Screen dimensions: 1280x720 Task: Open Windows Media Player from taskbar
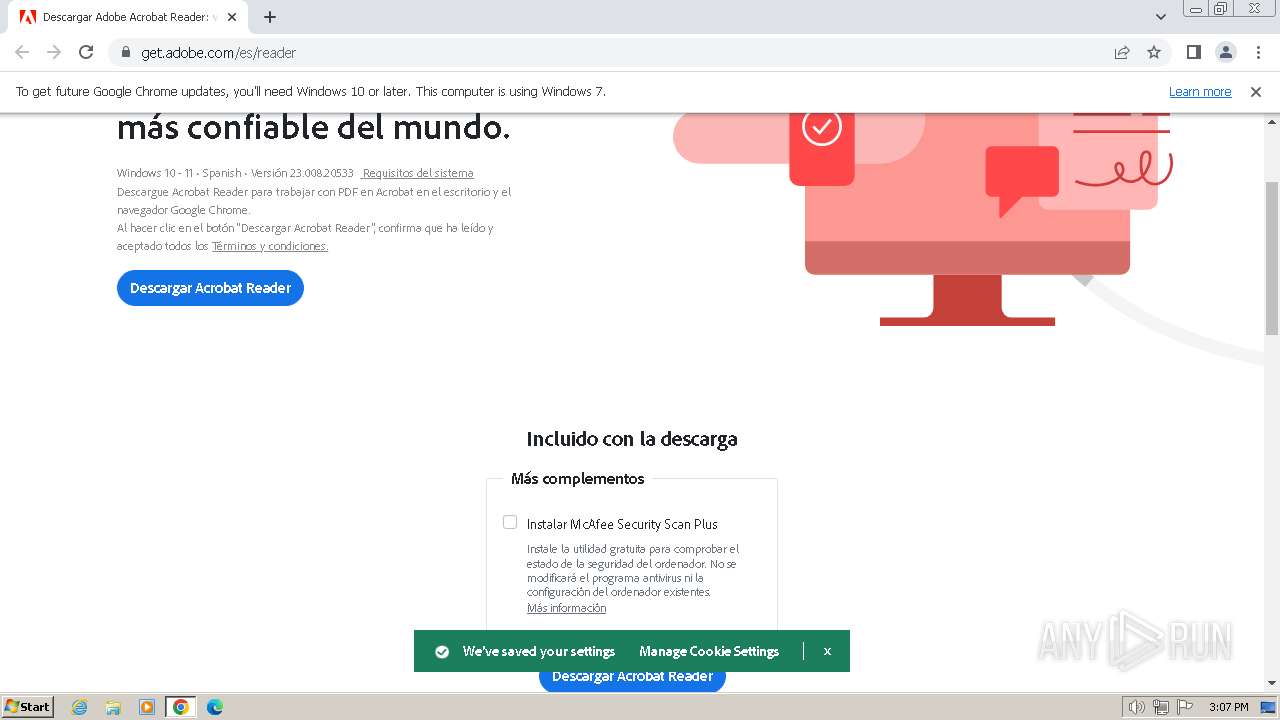(147, 707)
